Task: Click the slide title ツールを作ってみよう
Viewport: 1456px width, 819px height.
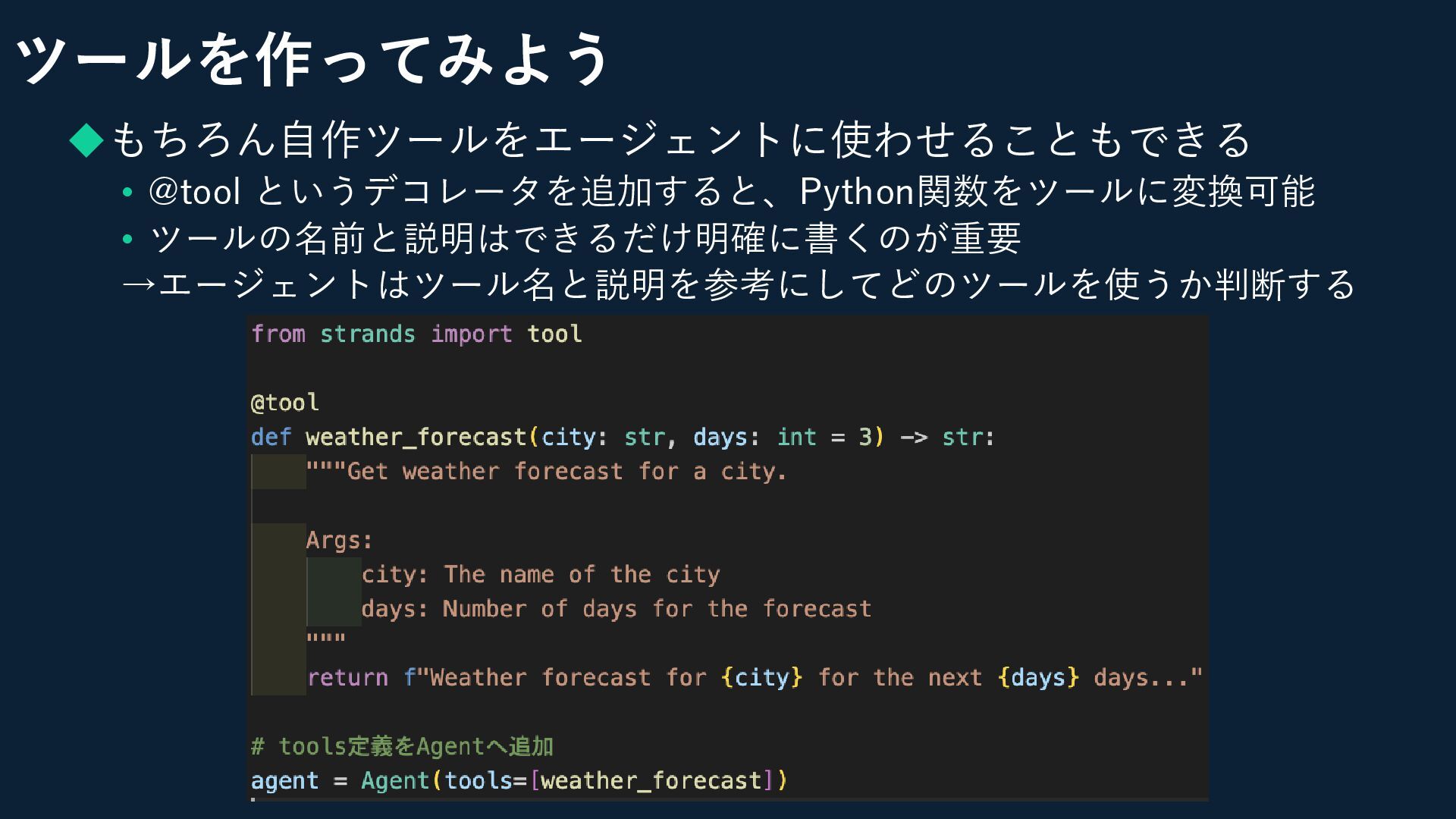Action: coord(312,59)
